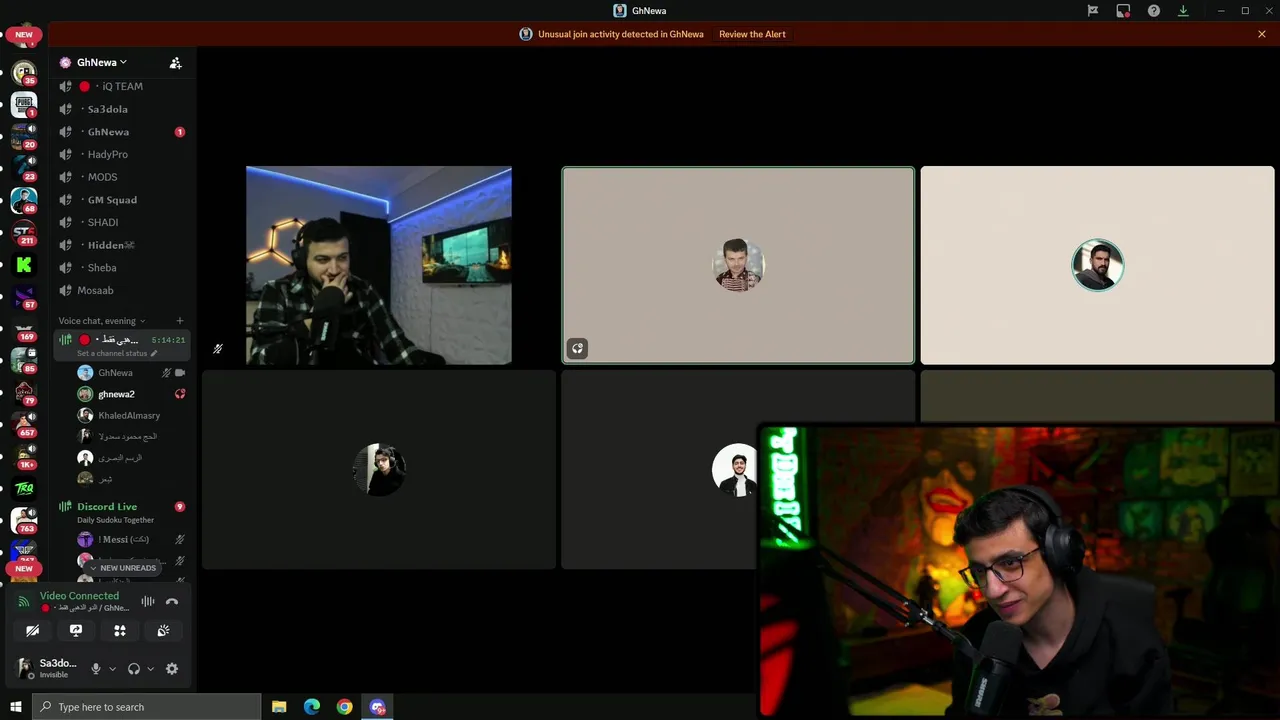Image resolution: width=1280 pixels, height=720 pixels.
Task: Click Video Connected status text
Action: [x=79, y=596]
